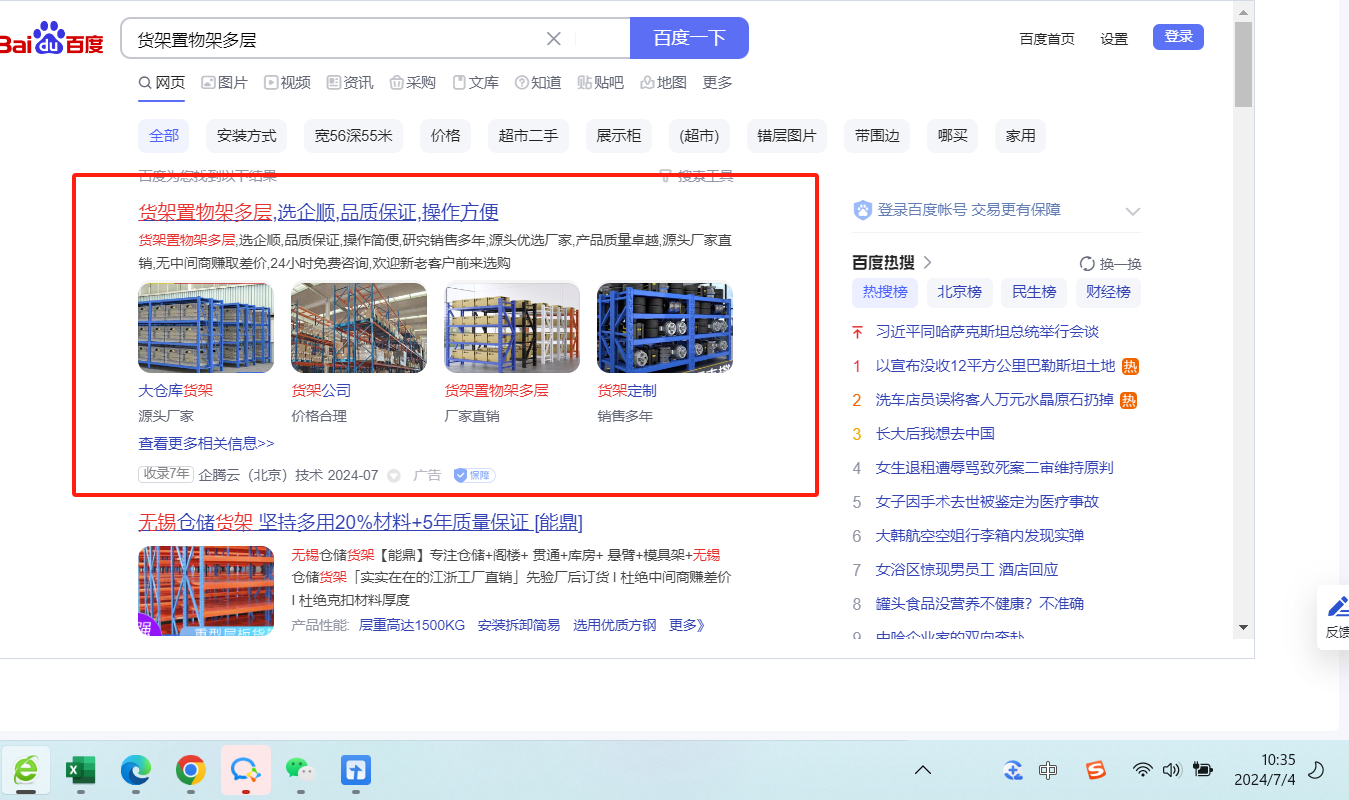Show hidden system tray icons

click(x=923, y=770)
